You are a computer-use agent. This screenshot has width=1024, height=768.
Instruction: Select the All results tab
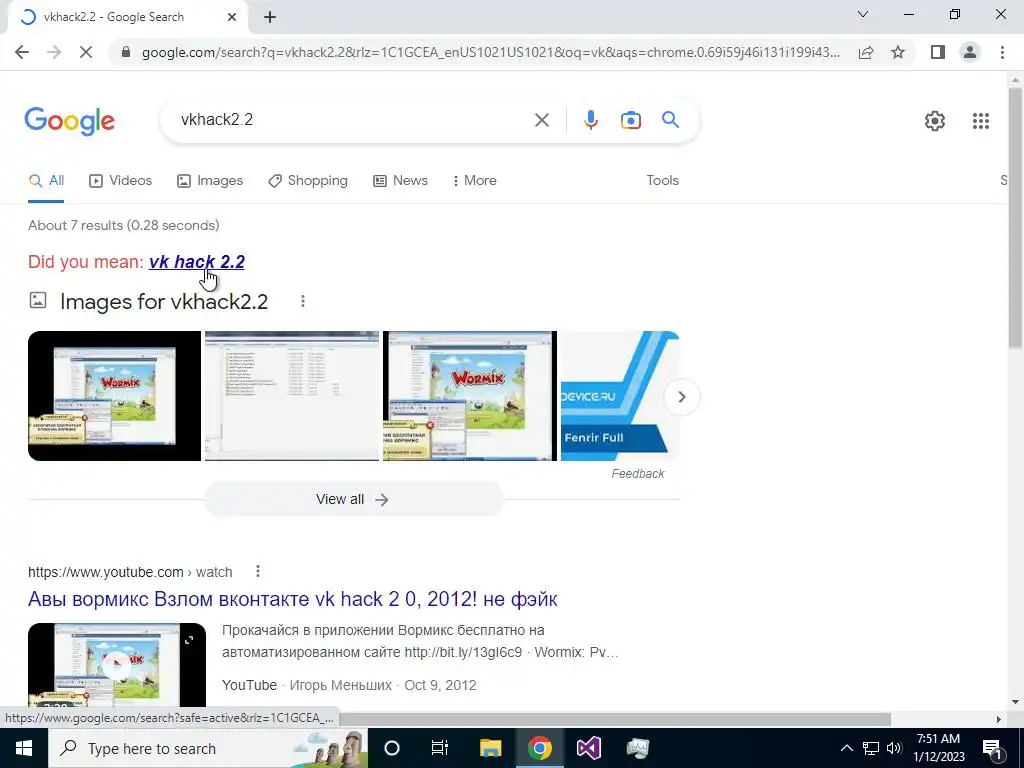[x=46, y=181]
